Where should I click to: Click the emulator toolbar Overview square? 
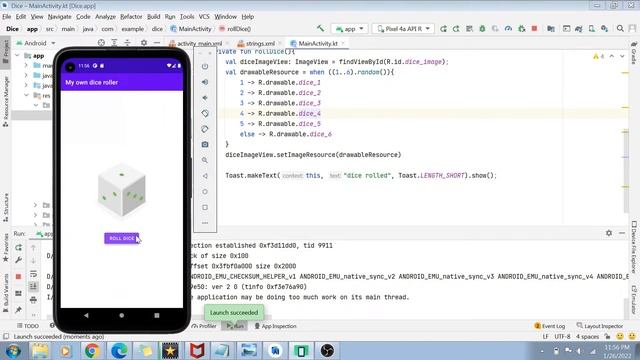[205, 207]
